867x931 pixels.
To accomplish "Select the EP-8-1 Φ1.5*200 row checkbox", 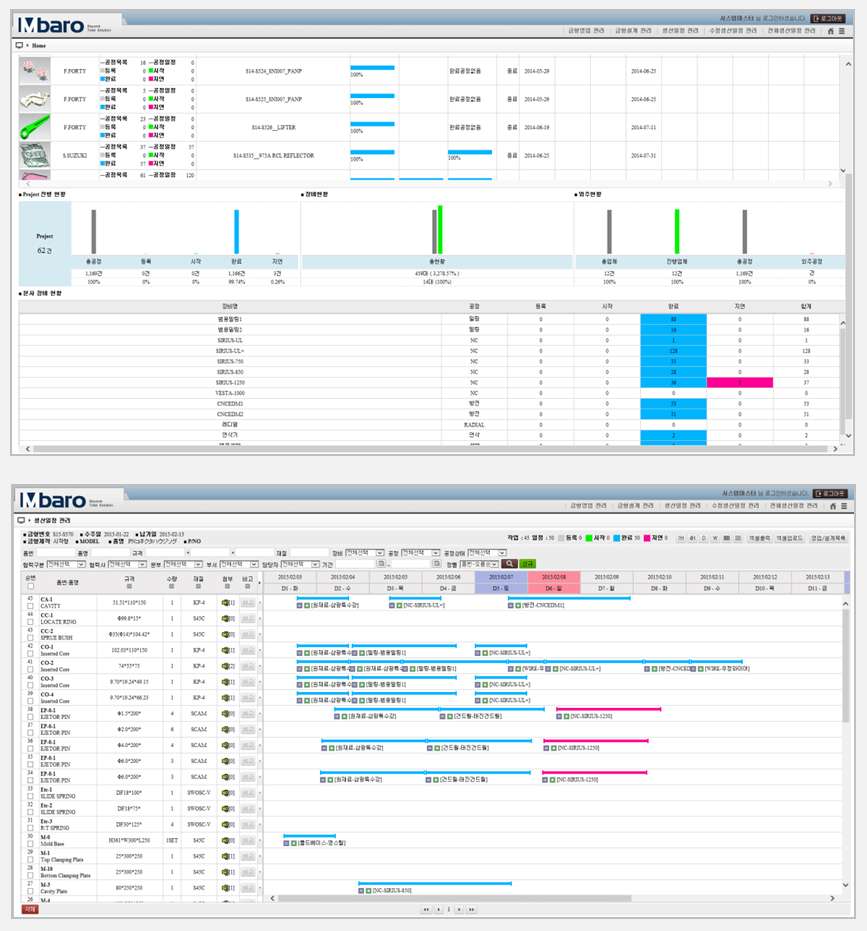I will pos(31,715).
